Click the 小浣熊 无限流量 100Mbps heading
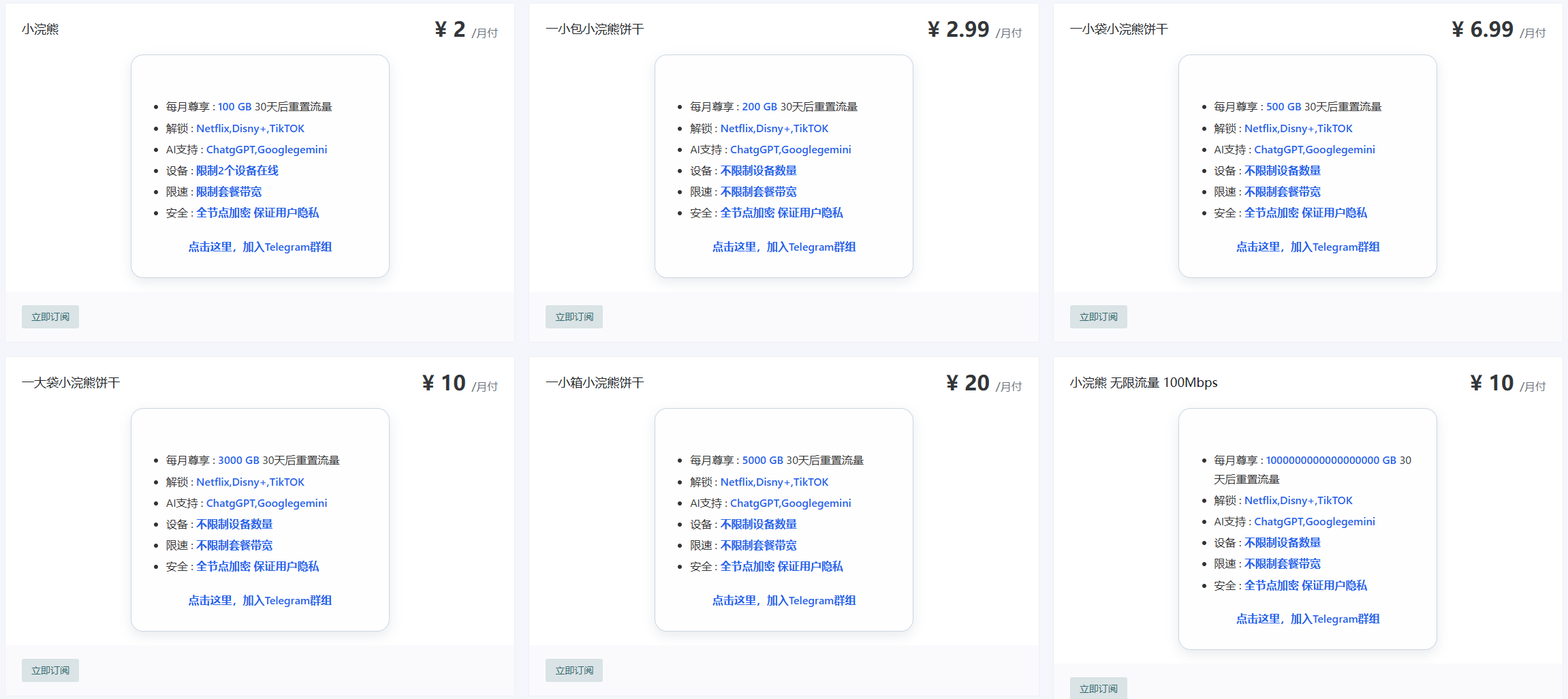This screenshot has width=1568, height=699. 1144,383
